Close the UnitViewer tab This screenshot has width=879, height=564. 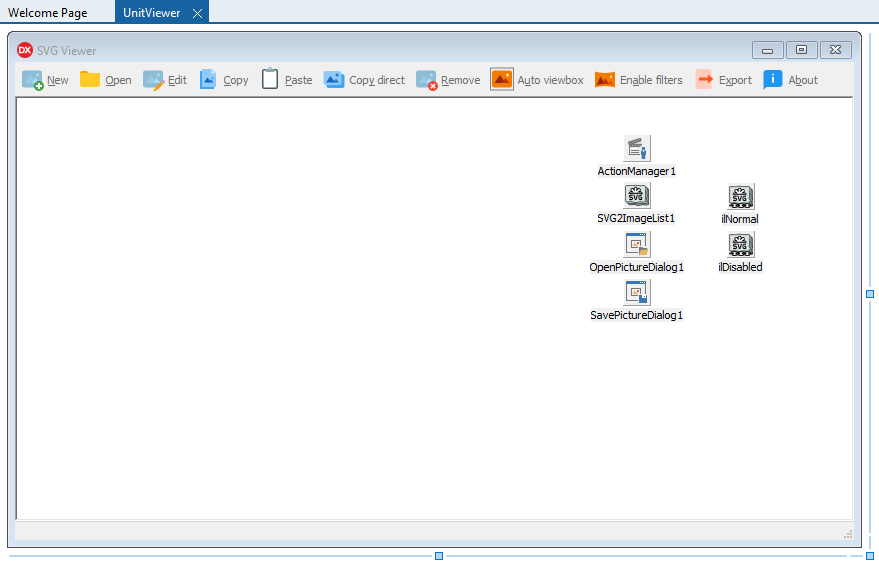(198, 13)
